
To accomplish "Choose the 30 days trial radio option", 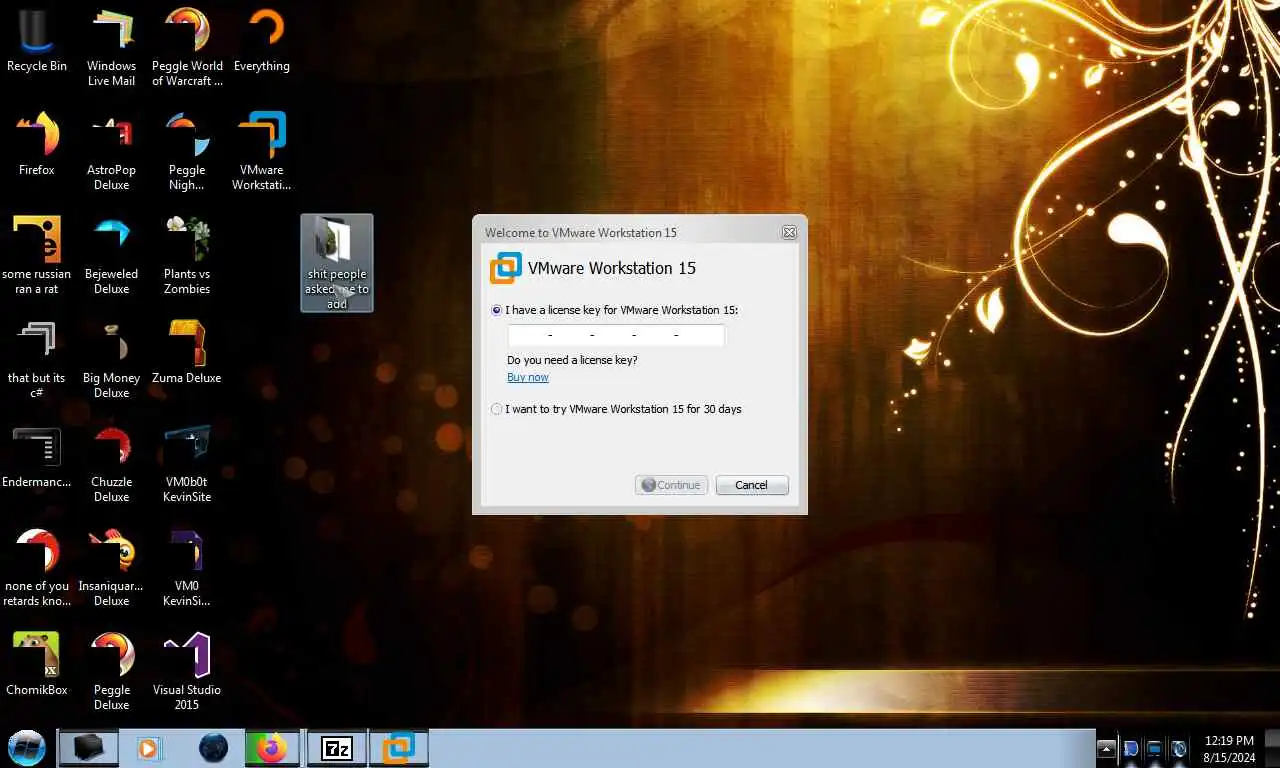I will coord(497,409).
